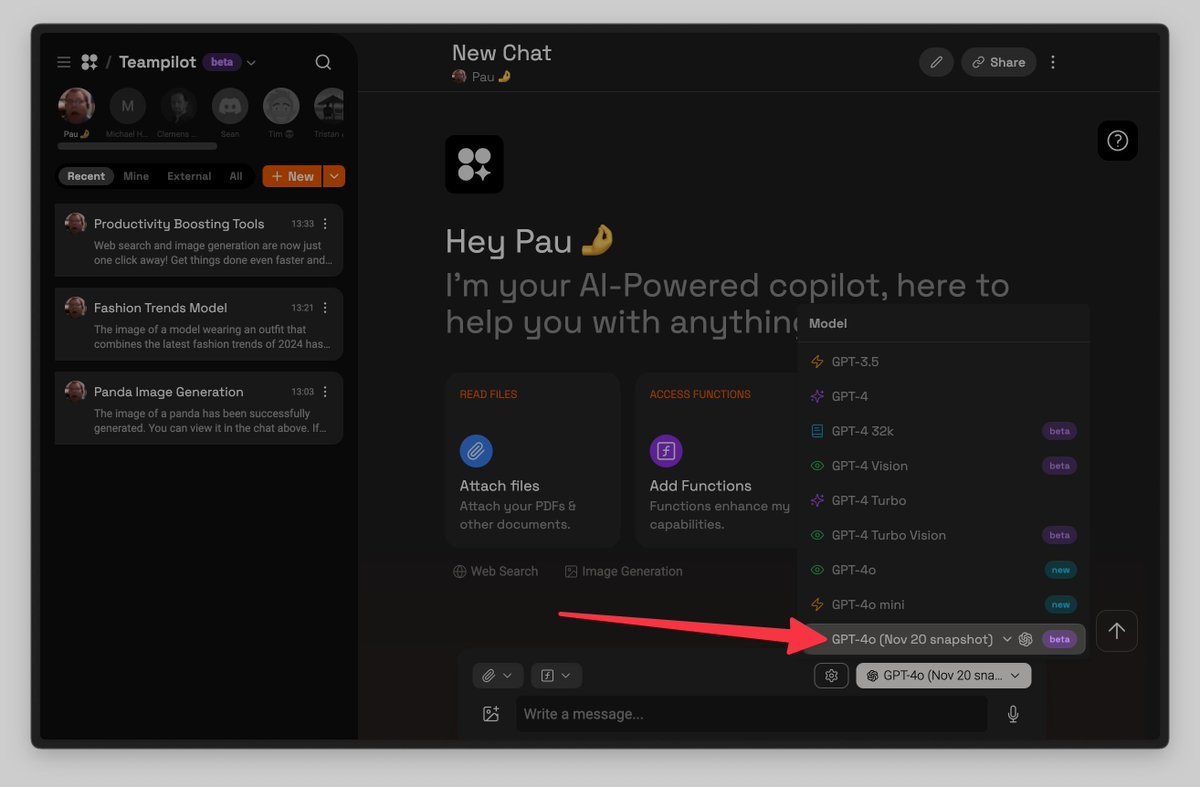Open the search magnifier in sidebar
Image resolution: width=1200 pixels, height=787 pixels.
[x=323, y=62]
